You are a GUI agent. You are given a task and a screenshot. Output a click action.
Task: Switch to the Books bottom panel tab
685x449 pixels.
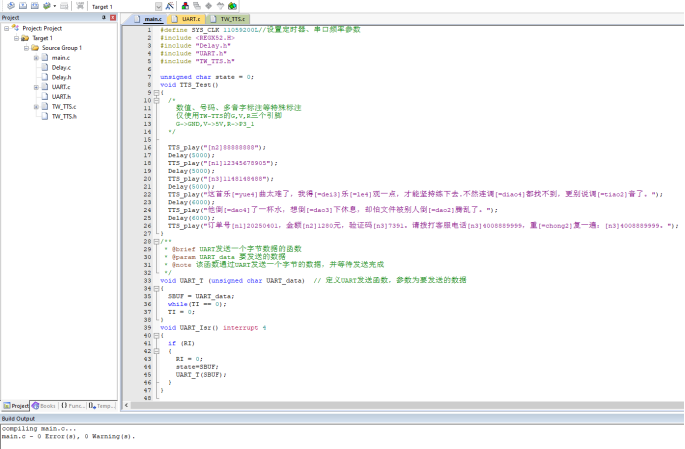click(44, 406)
